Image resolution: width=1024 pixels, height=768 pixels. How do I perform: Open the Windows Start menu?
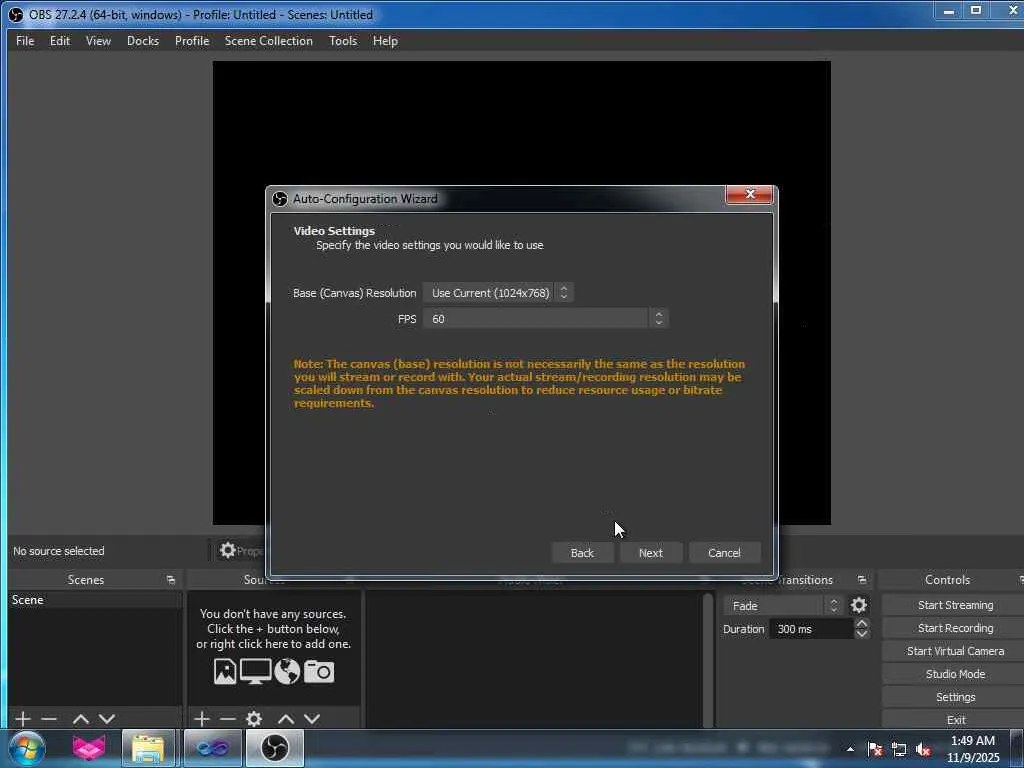pos(27,748)
